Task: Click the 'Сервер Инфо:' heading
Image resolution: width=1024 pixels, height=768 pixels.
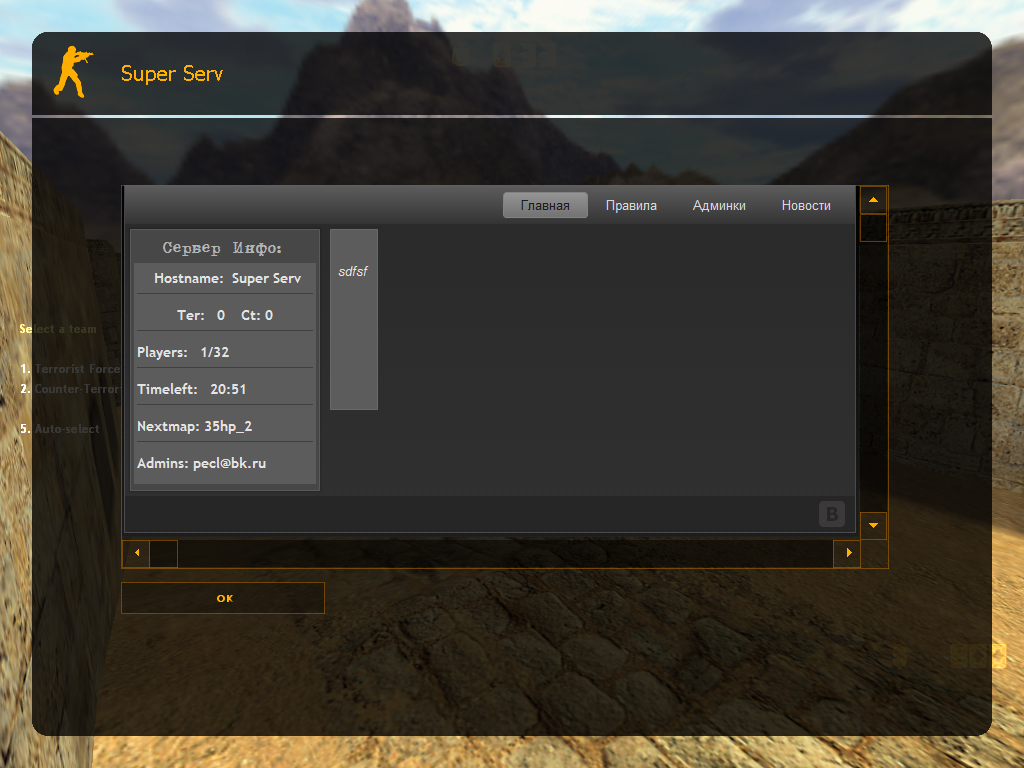Action: [222, 248]
